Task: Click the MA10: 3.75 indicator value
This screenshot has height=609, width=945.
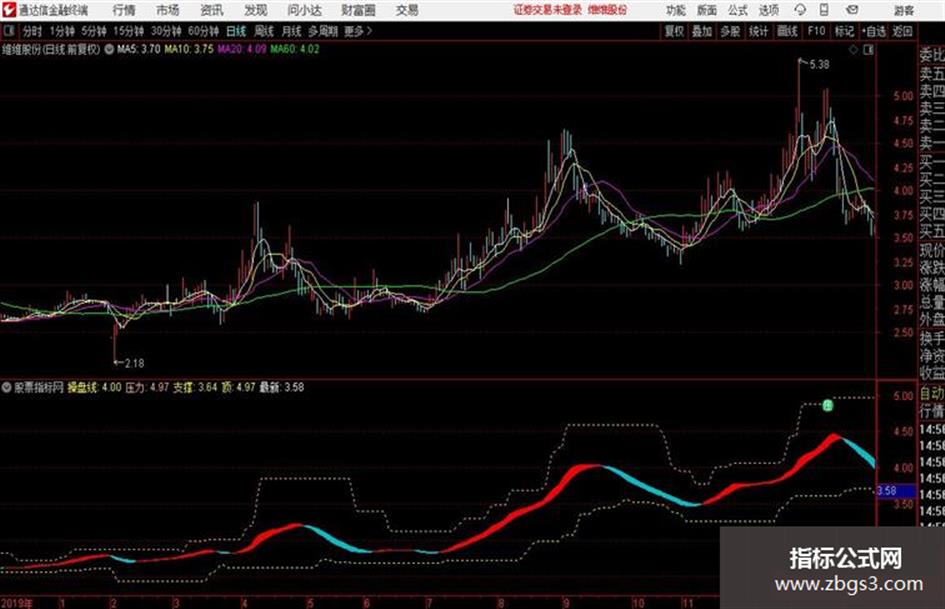Action: click(x=189, y=49)
